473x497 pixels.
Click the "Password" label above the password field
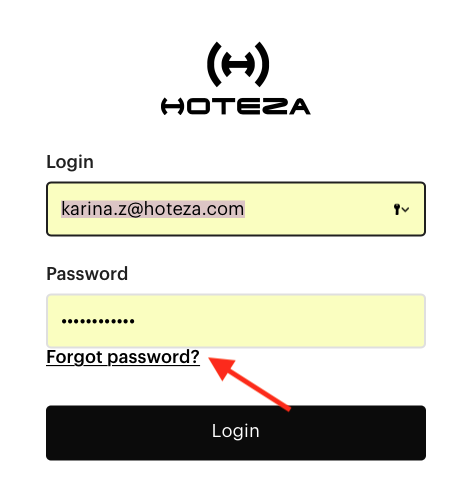[x=87, y=274]
